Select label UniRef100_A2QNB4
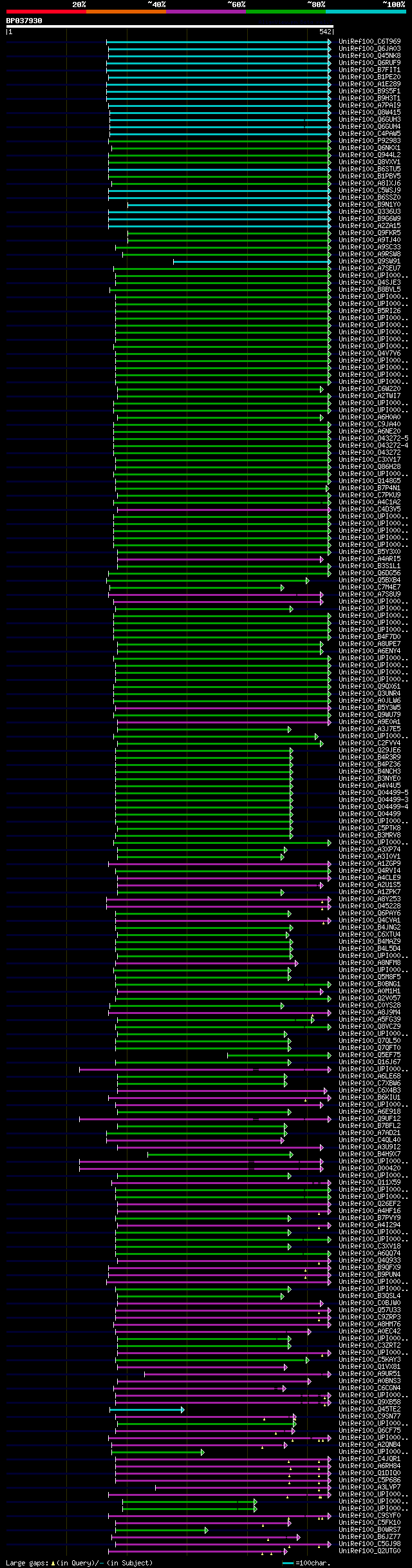The height and width of the screenshot is (1568, 412). pos(370,1445)
